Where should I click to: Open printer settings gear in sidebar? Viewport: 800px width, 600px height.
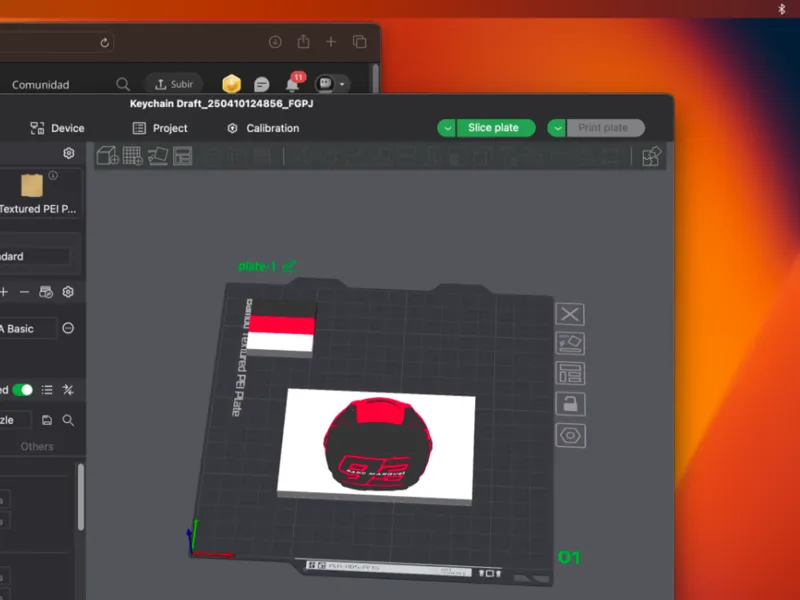click(69, 153)
